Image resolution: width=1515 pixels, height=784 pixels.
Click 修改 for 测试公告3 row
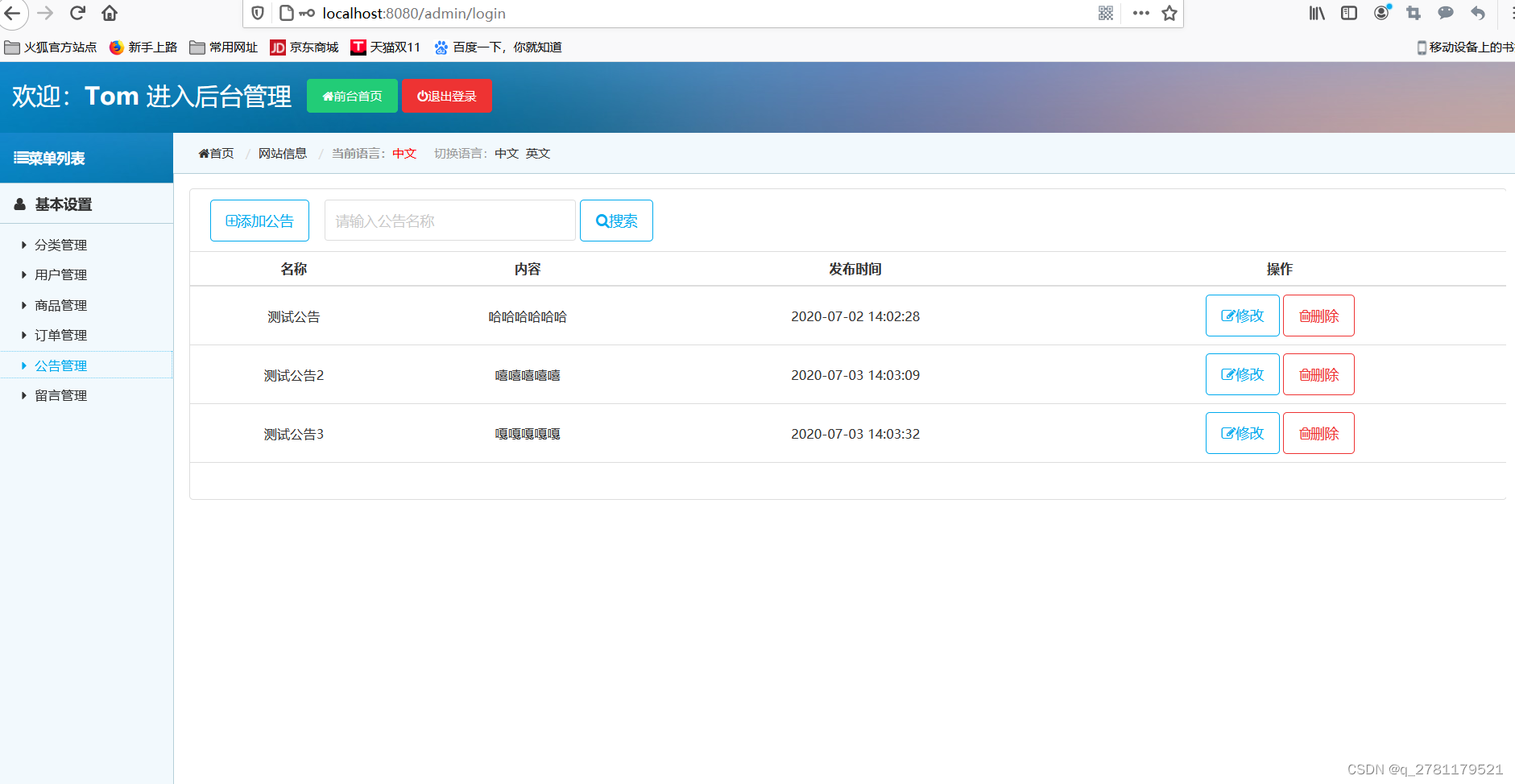pyautogui.click(x=1242, y=433)
